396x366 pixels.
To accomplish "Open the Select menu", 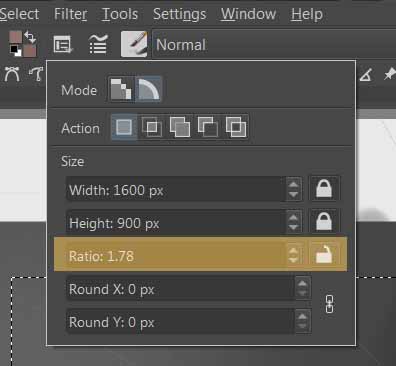I will point(19,14).
